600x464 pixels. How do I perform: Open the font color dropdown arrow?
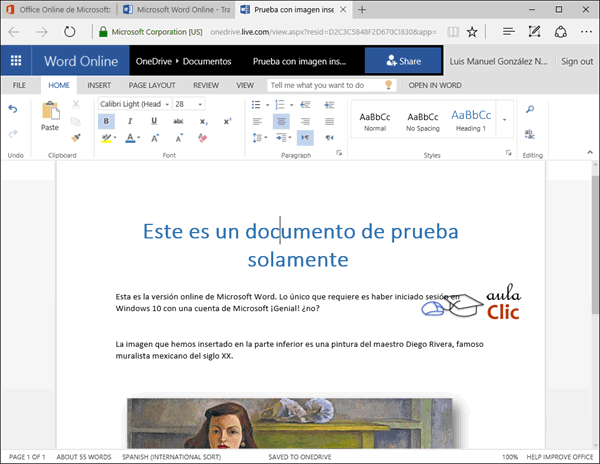pyautogui.click(x=139, y=138)
